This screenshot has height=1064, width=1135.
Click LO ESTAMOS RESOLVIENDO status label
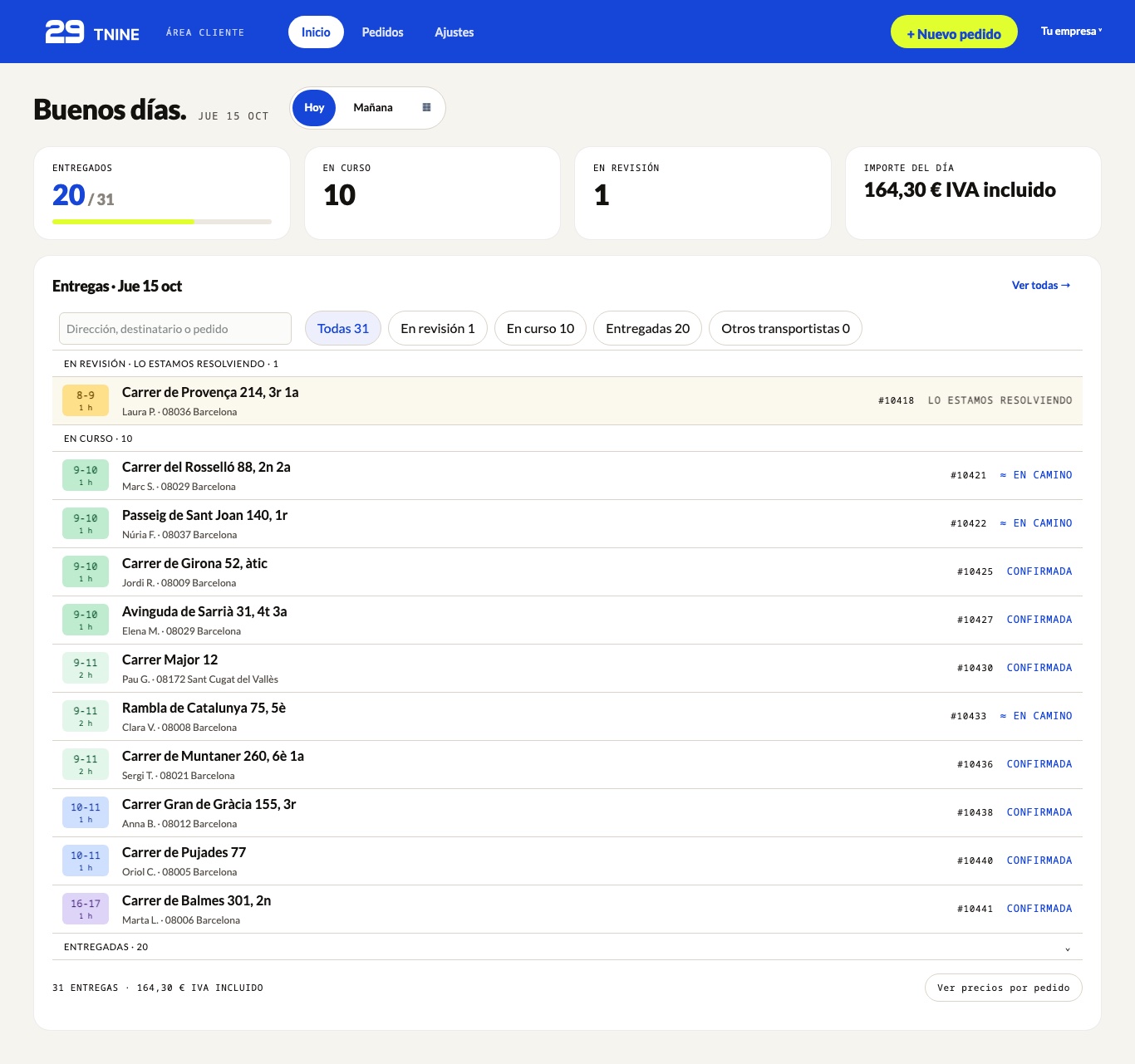click(x=1000, y=400)
